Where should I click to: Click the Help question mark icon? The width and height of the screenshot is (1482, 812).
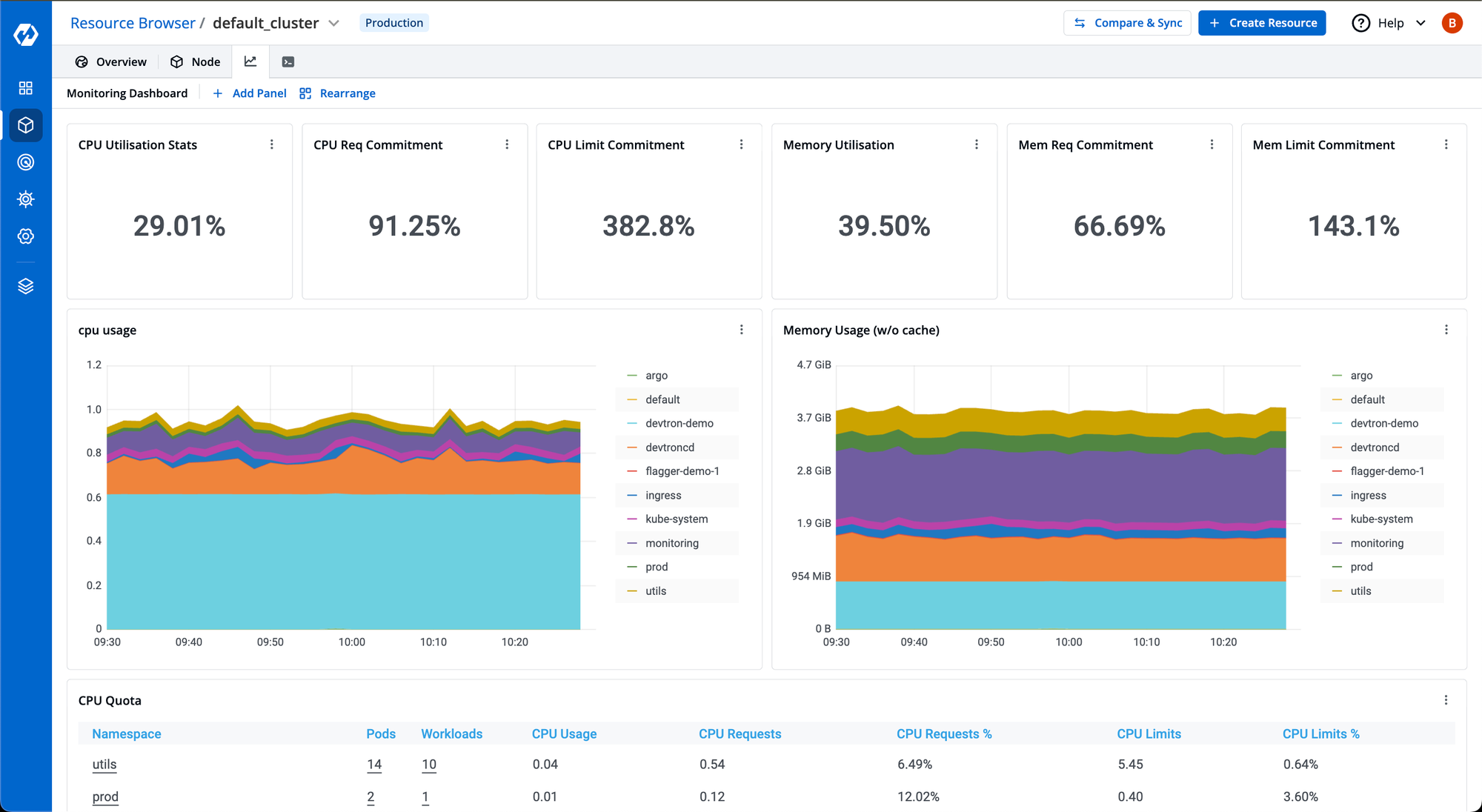click(1360, 23)
